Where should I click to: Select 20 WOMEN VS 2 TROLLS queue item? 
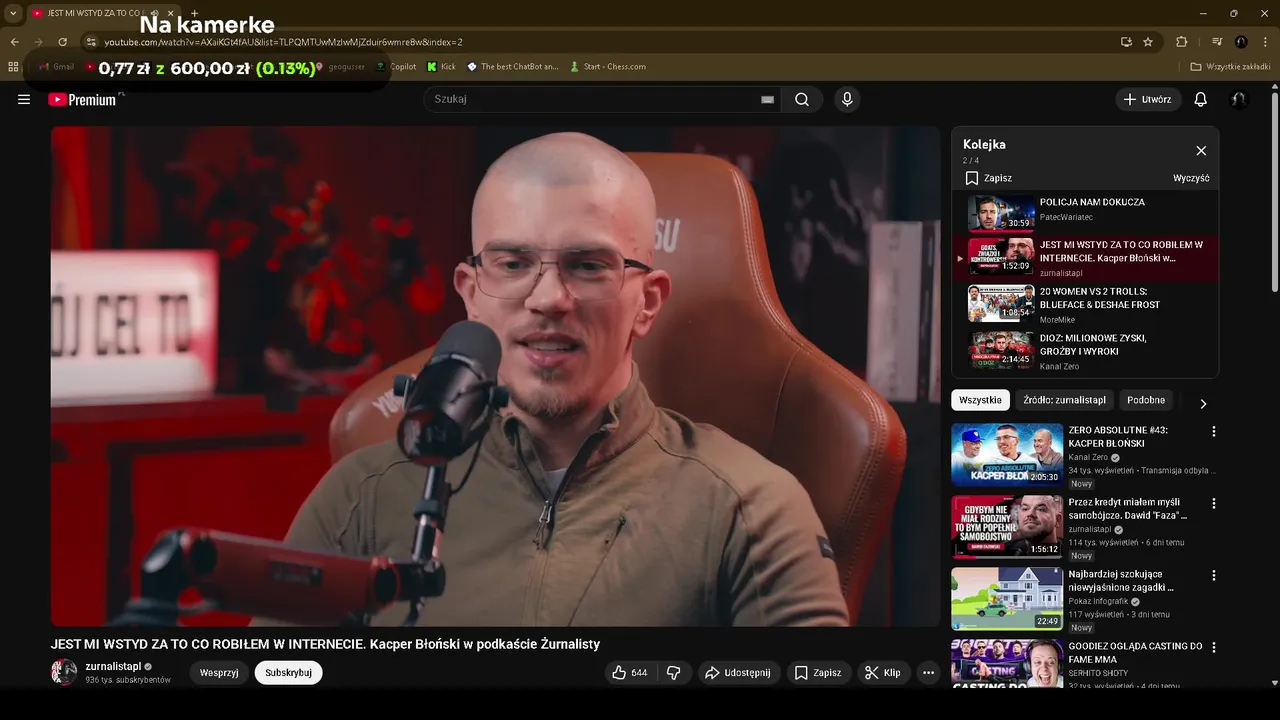pos(1085,304)
